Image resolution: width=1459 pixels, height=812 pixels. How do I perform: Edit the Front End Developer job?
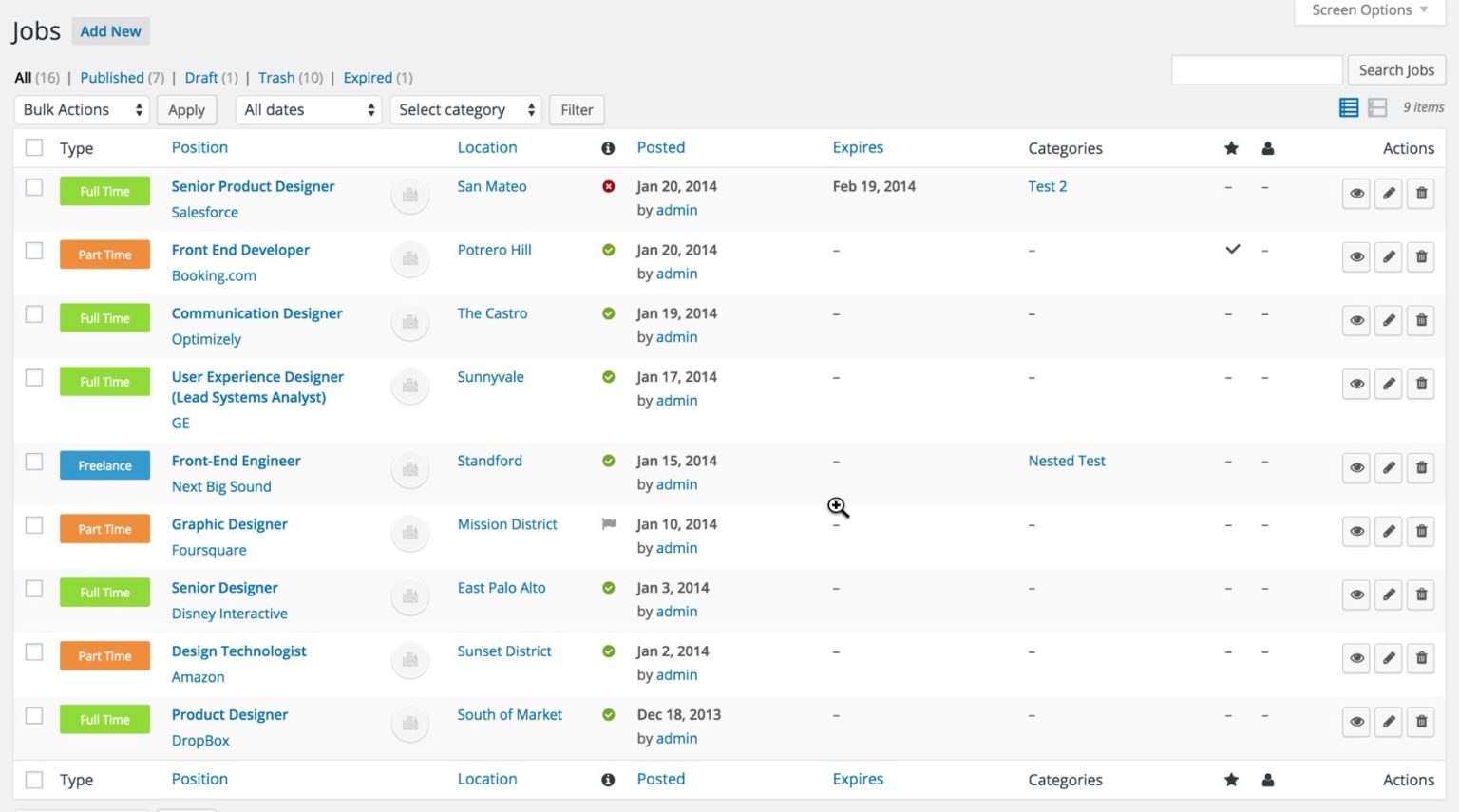(x=1388, y=256)
